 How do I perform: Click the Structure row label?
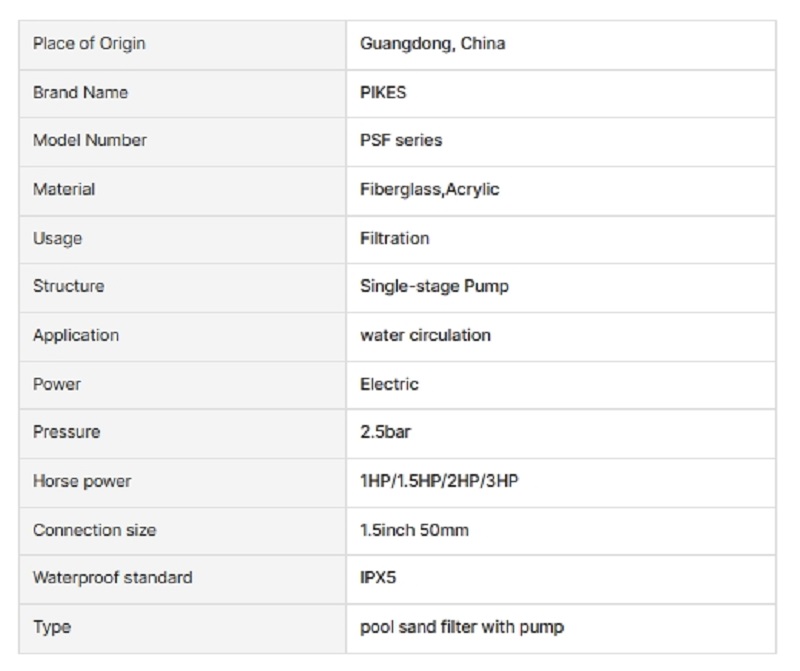pos(68,286)
